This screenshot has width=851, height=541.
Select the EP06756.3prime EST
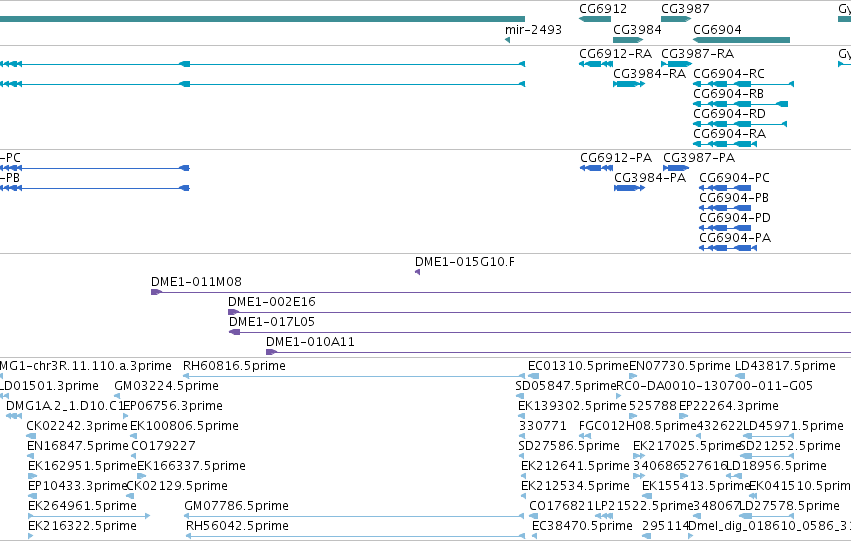coord(173,406)
